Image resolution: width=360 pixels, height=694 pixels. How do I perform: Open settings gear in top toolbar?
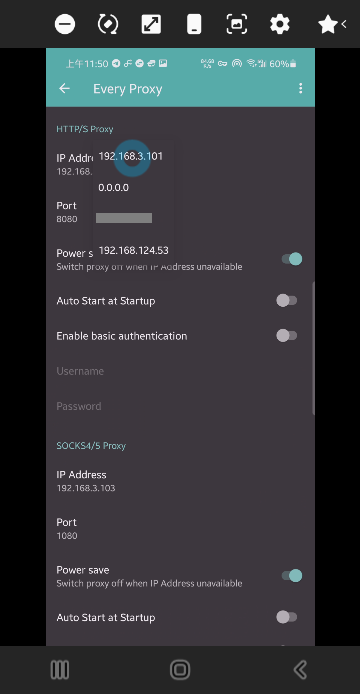coord(280,24)
